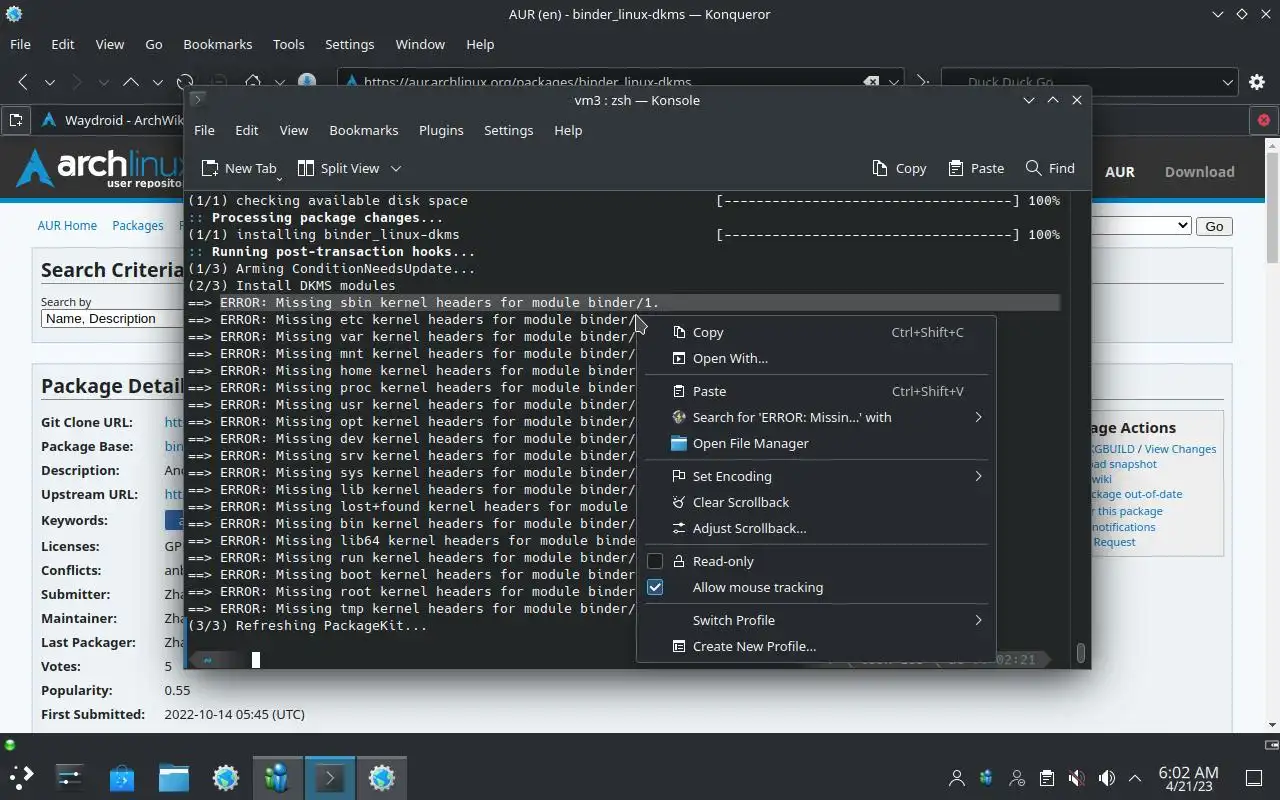Click the Go button on the AUR page
The image size is (1280, 800).
pos(1214,226)
